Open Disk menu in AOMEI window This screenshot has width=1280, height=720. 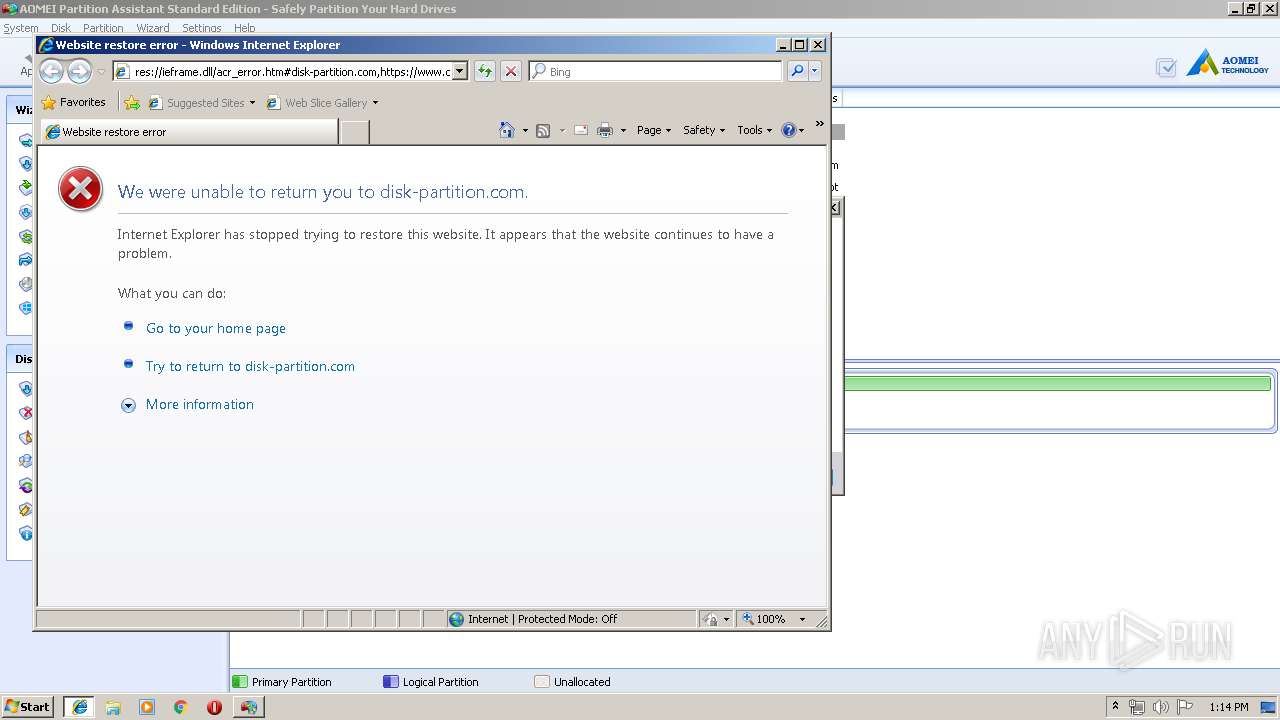[x=61, y=28]
